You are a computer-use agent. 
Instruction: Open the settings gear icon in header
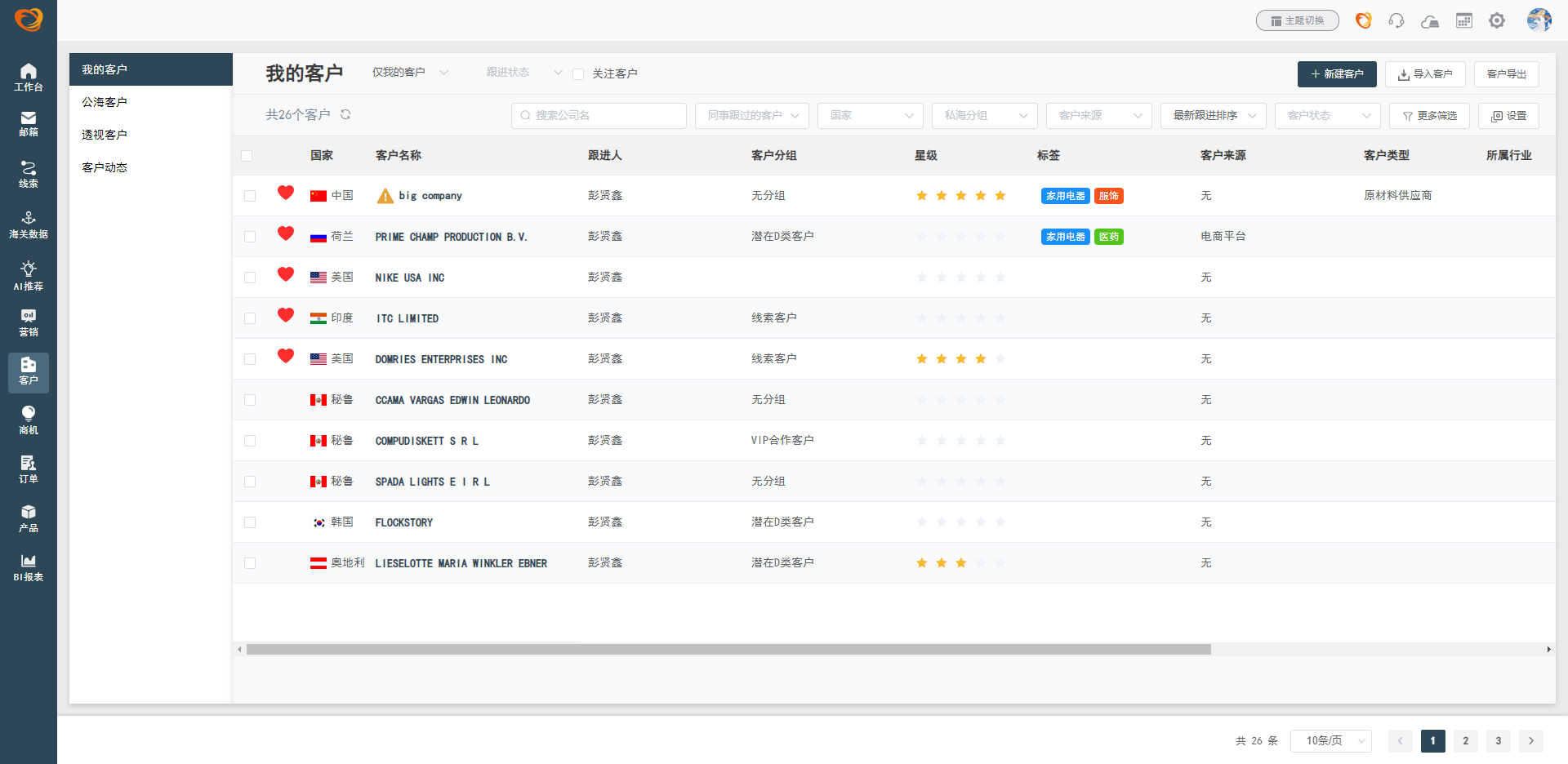pos(1496,20)
